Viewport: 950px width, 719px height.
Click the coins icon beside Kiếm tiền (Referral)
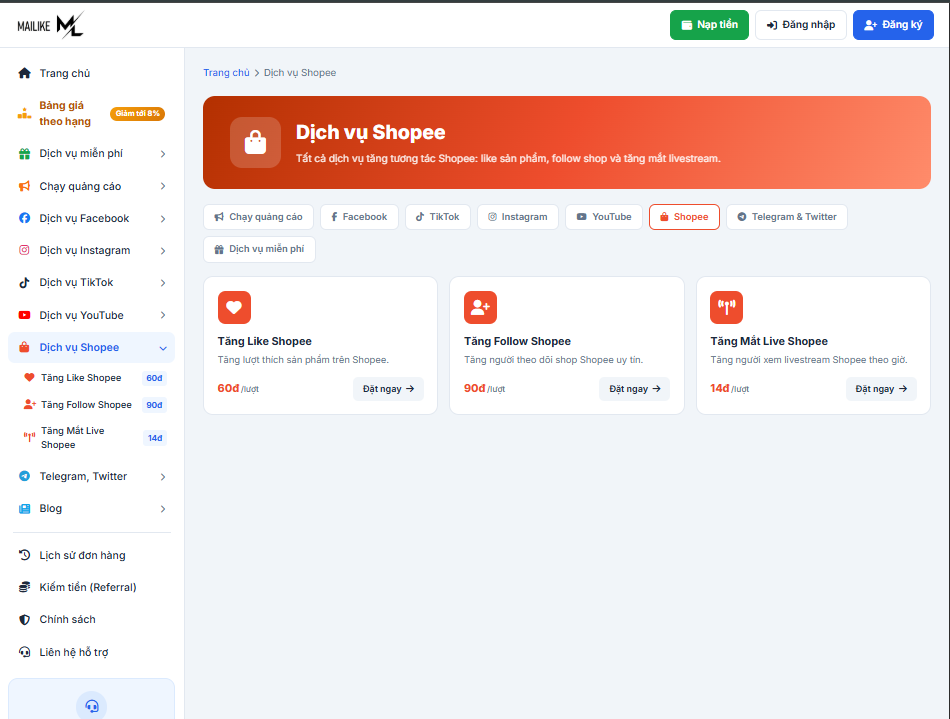point(24,587)
